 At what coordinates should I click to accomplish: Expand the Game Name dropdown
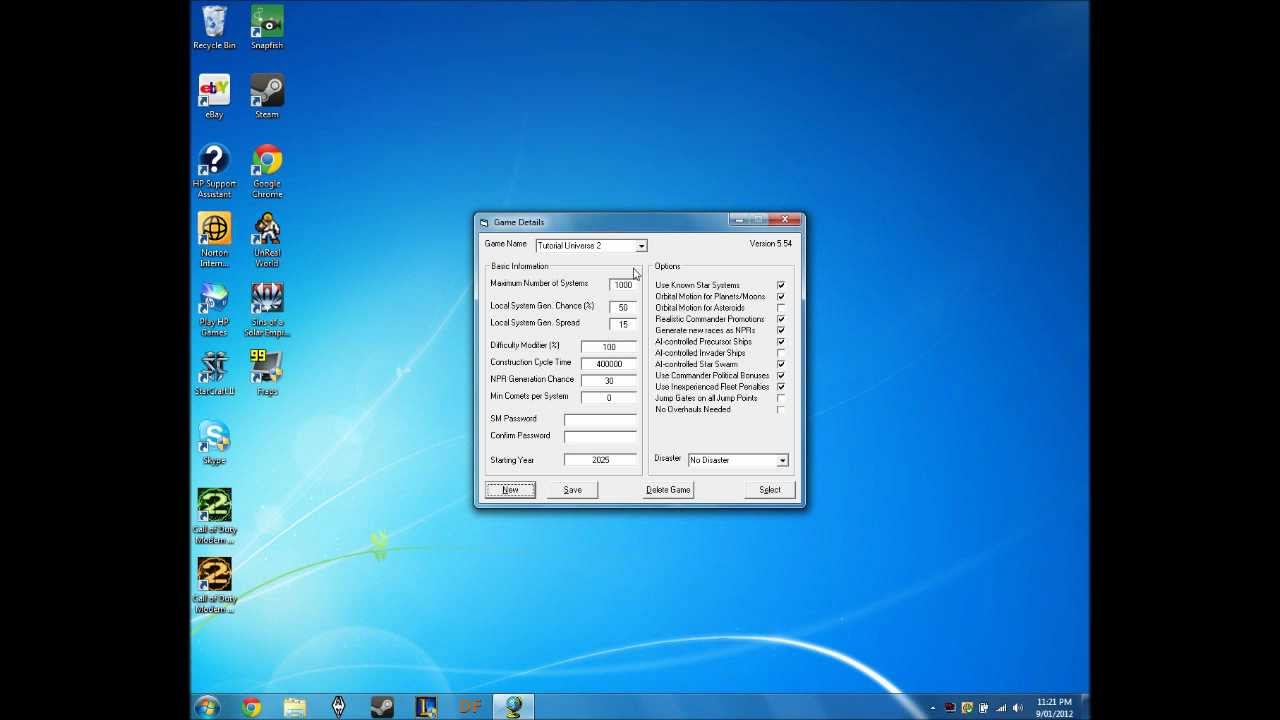point(641,246)
